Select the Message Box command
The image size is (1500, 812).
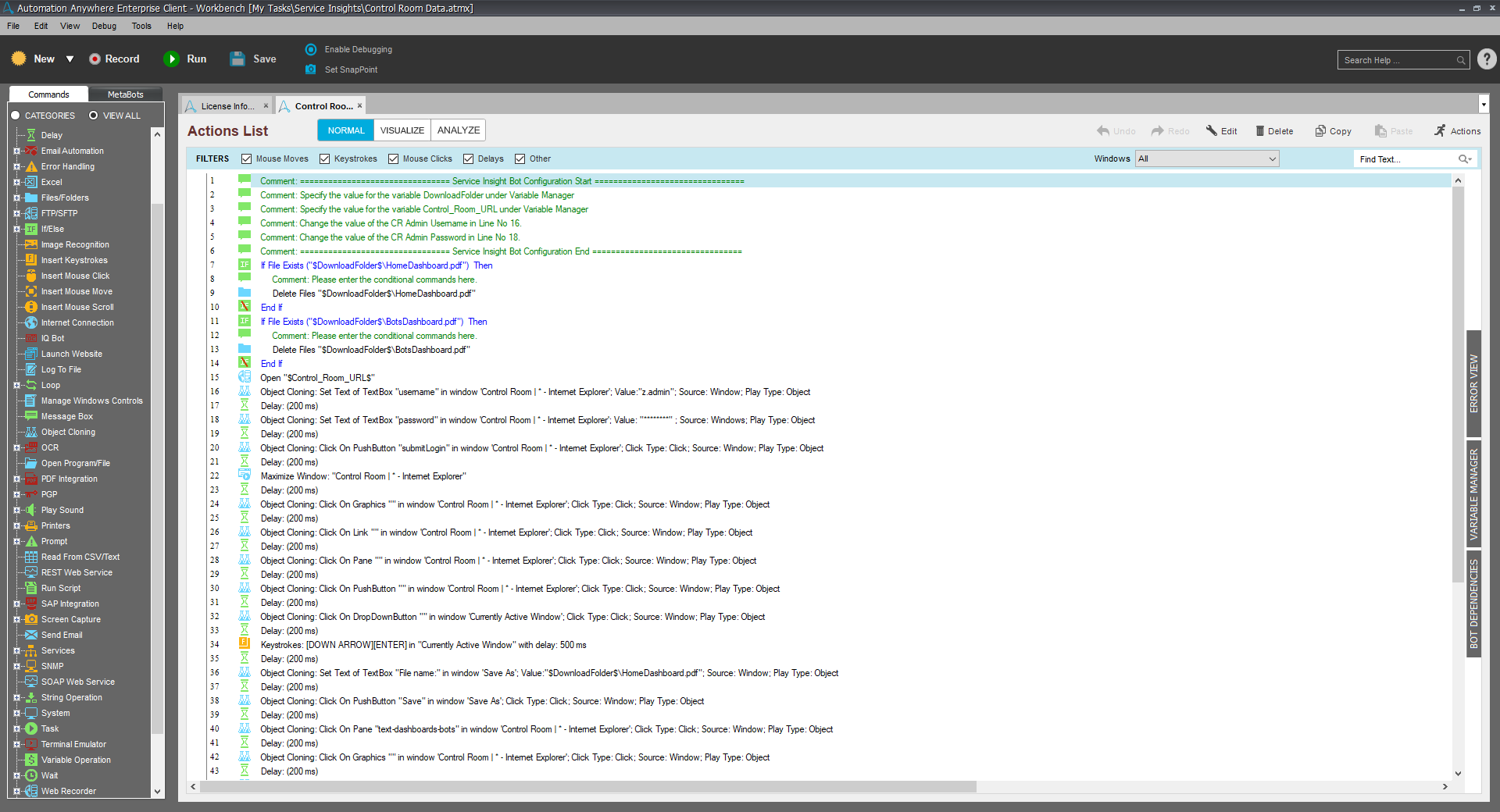(x=66, y=416)
